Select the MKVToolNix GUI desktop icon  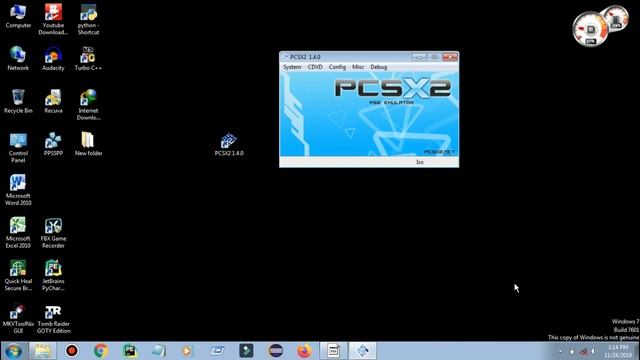tap(18, 318)
